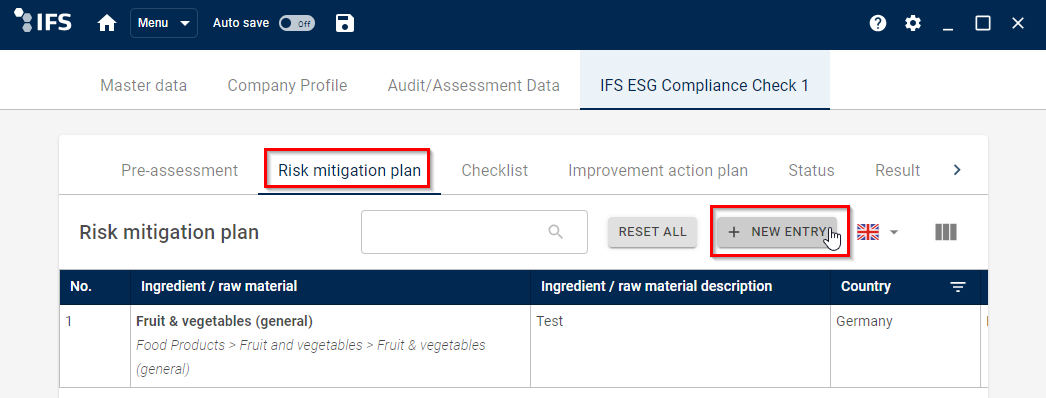Image resolution: width=1046 pixels, height=398 pixels.
Task: Select the Improvement action plan tab
Action: tap(658, 171)
